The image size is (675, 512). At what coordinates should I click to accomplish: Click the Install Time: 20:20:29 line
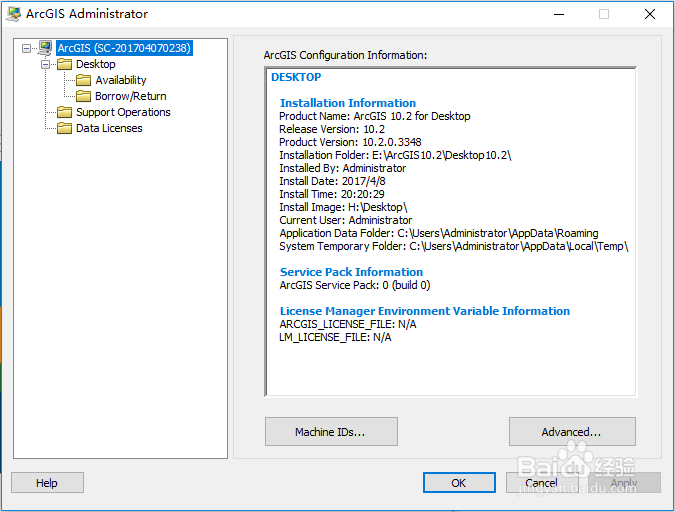332,194
